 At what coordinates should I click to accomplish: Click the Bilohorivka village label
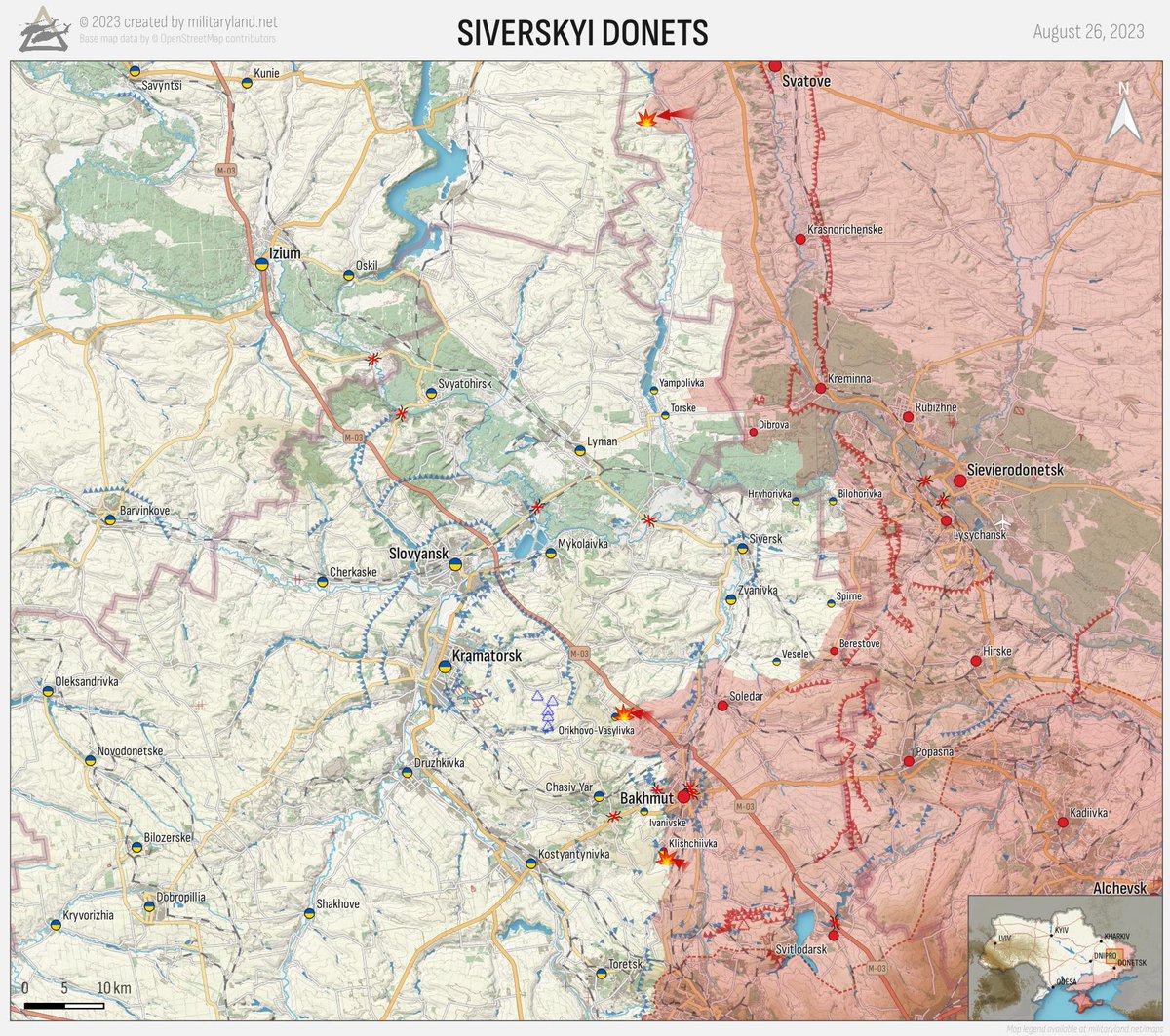860,494
